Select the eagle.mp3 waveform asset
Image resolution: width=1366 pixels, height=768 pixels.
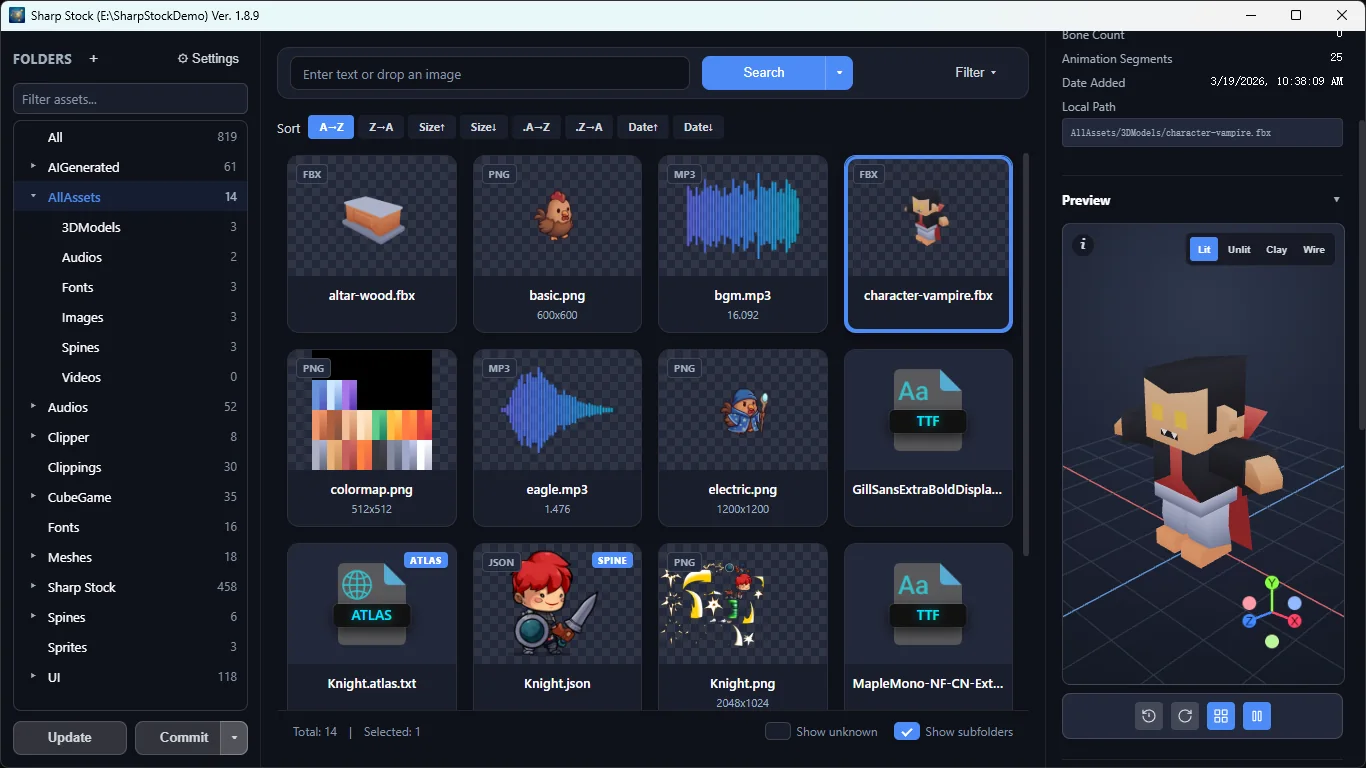pos(557,410)
